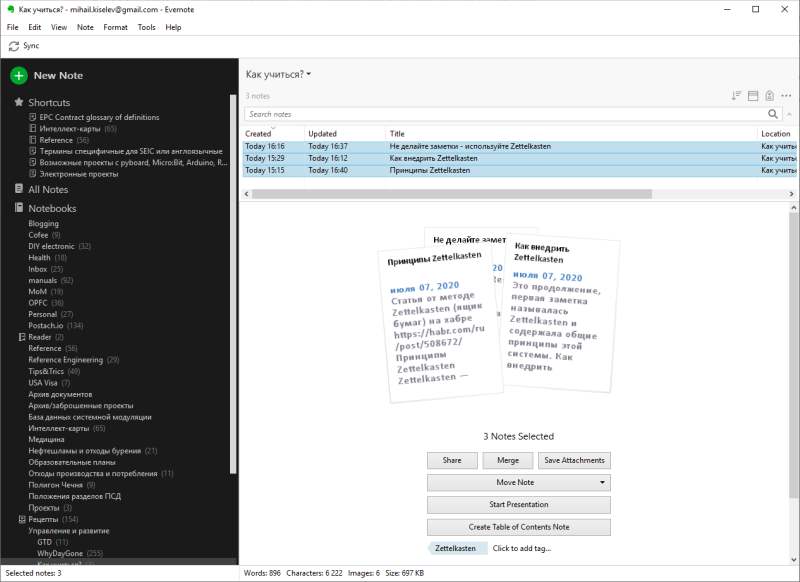
Task: Open the Архив документов notebook
Action: coord(60,394)
